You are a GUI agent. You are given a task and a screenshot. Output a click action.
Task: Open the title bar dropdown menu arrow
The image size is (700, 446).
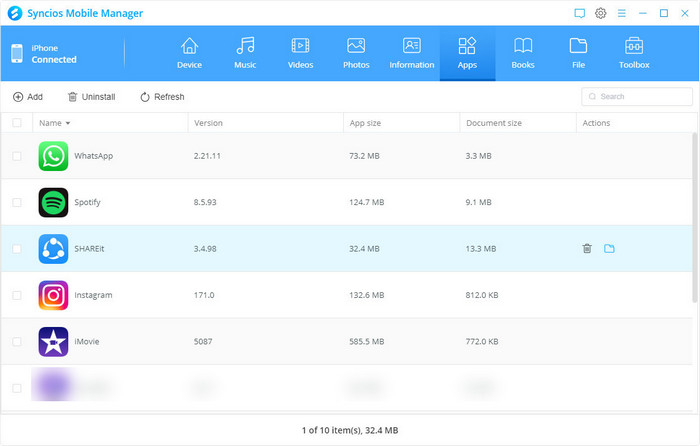[x=621, y=13]
